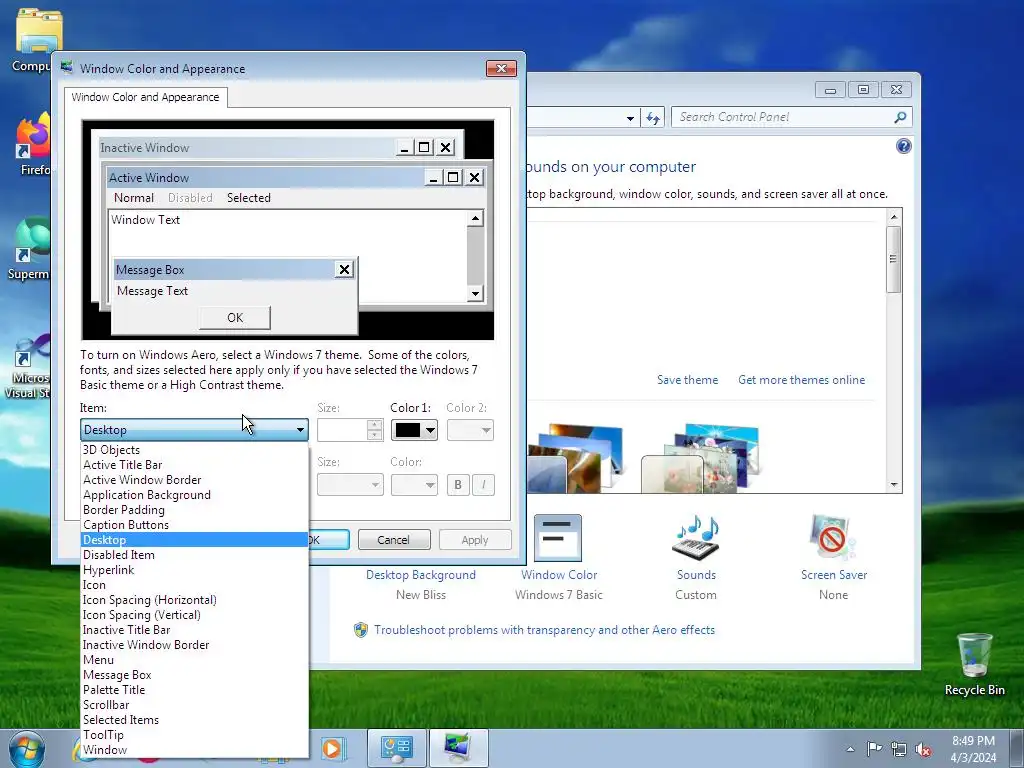
Task: Close the Window Color and Appearance dialog
Action: [502, 69]
